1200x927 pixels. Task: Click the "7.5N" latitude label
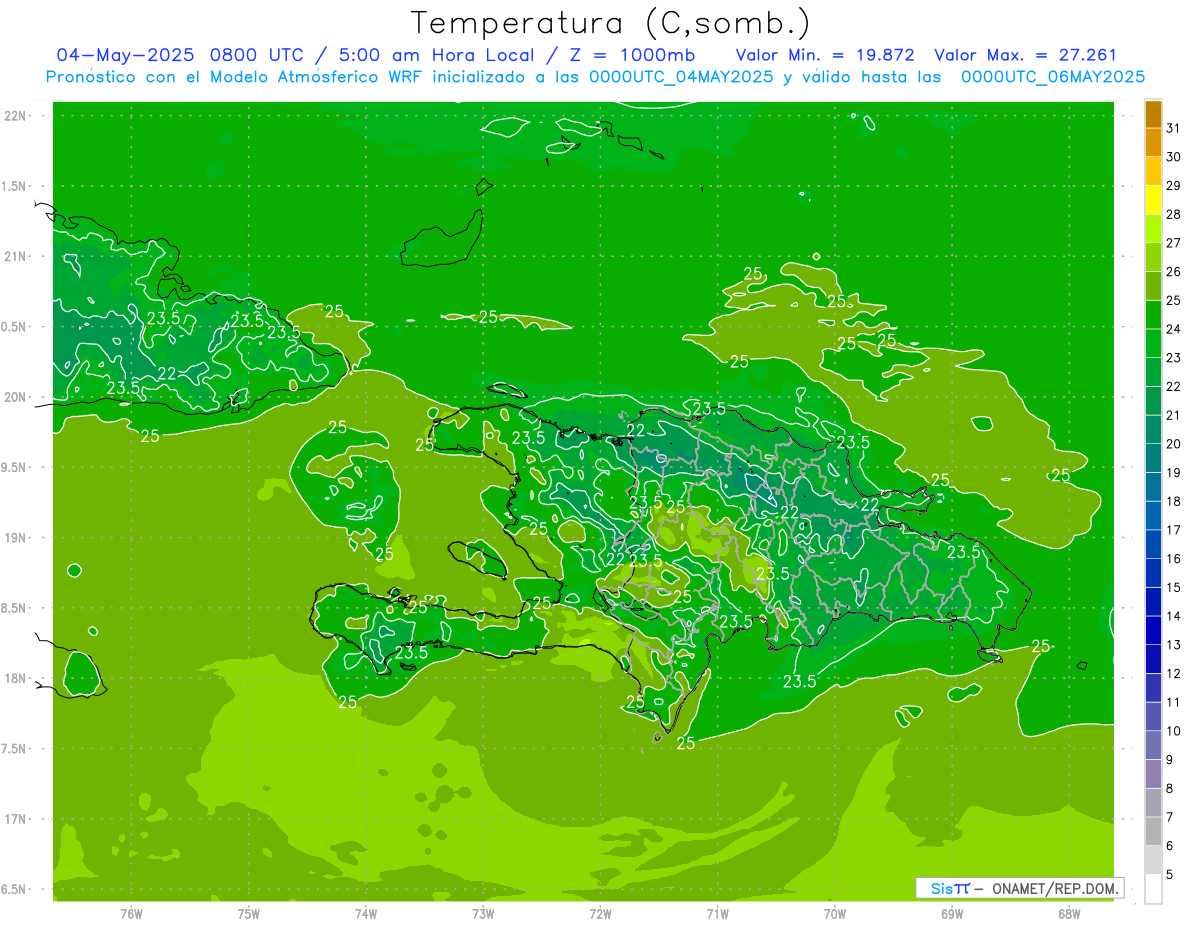coord(16,749)
